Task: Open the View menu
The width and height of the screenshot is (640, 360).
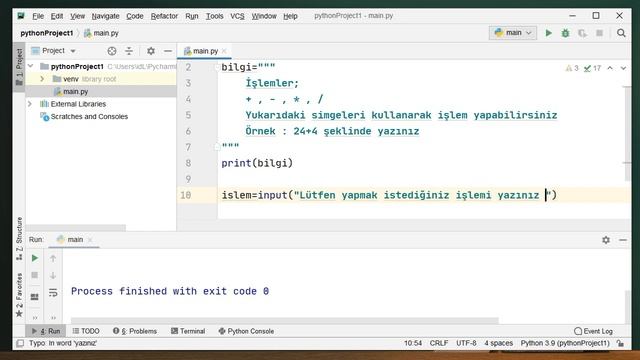Action: coord(77,16)
